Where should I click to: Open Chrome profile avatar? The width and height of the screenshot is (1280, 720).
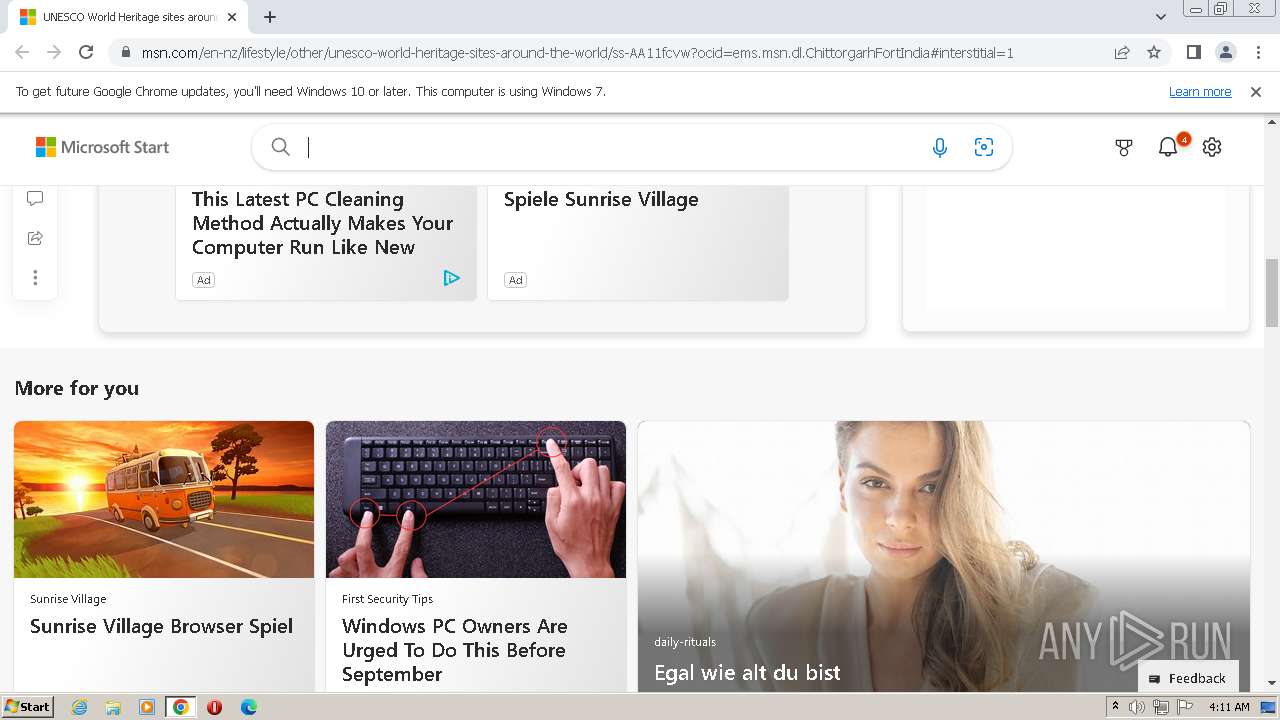(x=1226, y=52)
